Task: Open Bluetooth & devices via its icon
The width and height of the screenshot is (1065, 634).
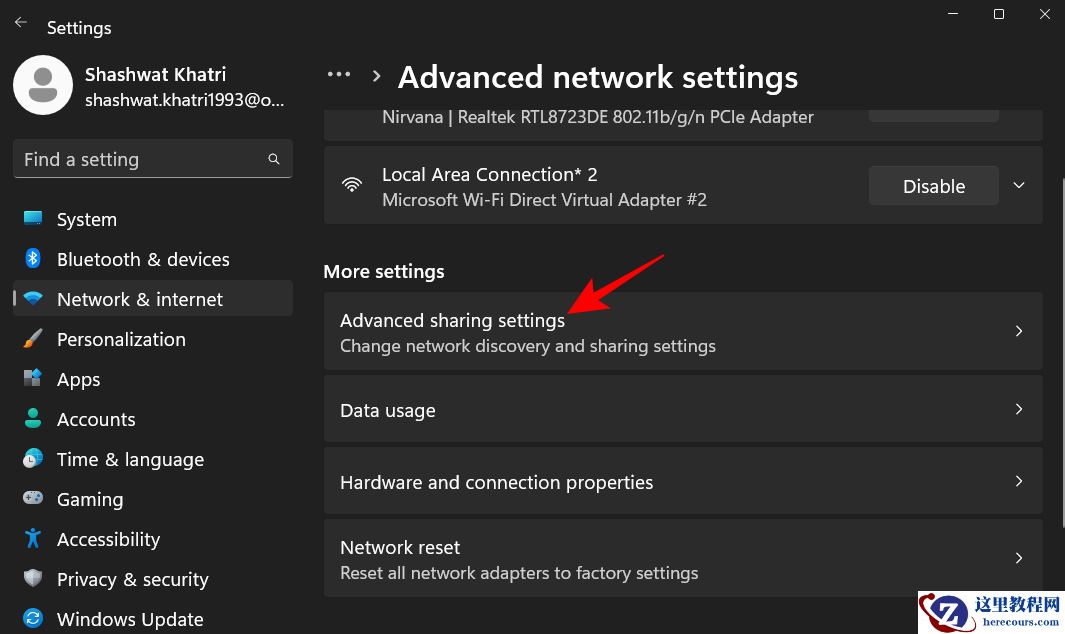Action: pos(35,259)
